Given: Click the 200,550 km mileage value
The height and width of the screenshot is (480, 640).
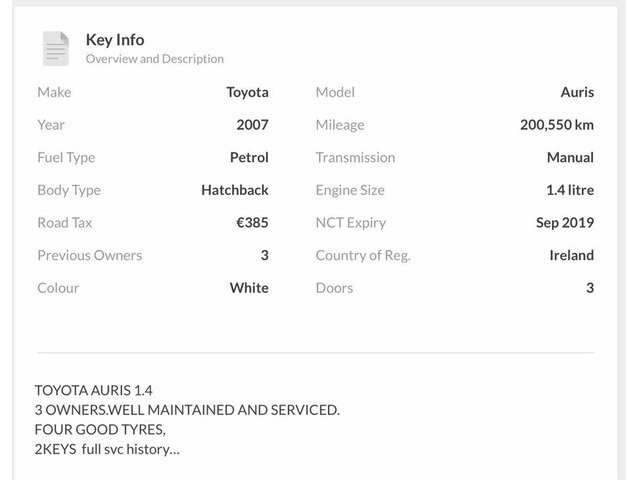Looking at the screenshot, I should (557, 125).
